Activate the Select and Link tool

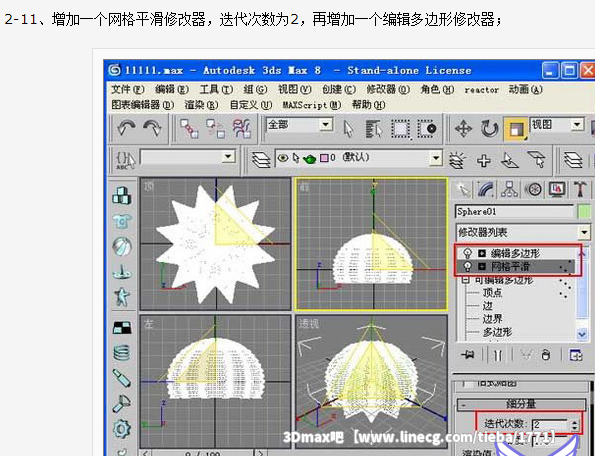[x=189, y=128]
